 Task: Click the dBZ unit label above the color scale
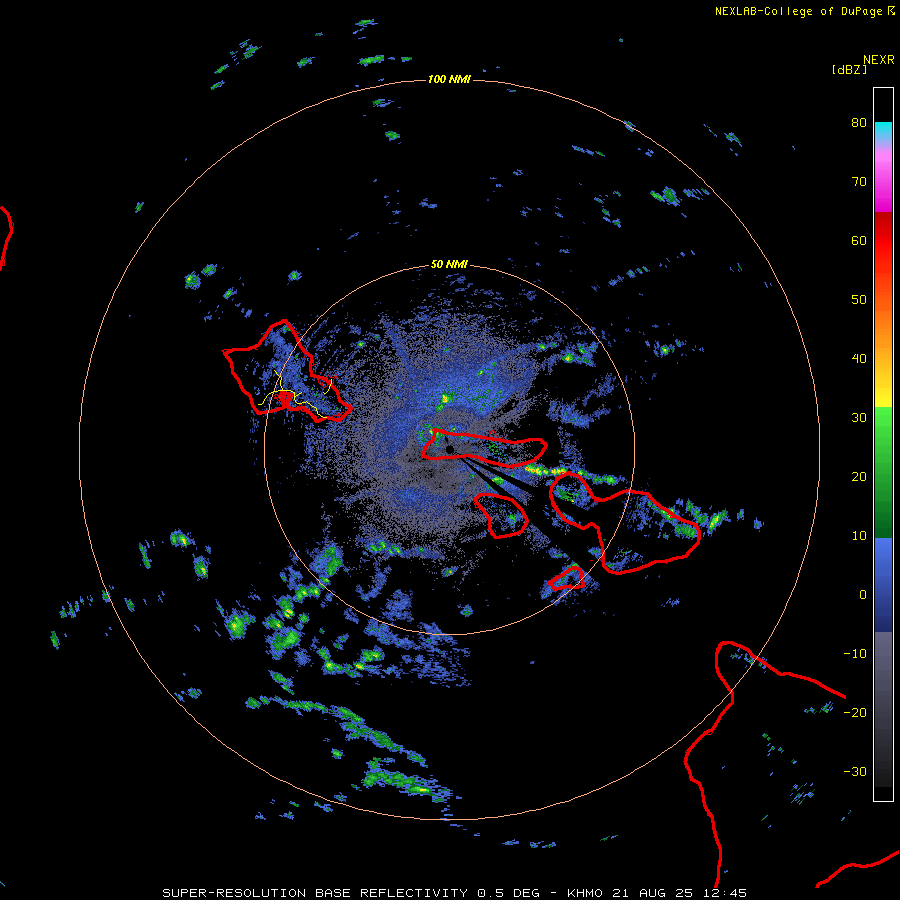click(x=849, y=70)
